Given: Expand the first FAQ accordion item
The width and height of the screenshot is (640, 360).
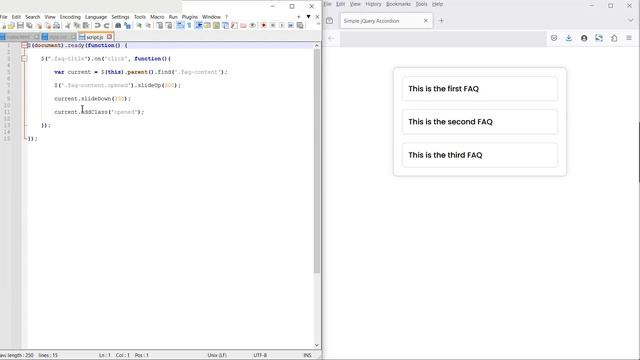Looking at the screenshot, I should 480,89.
